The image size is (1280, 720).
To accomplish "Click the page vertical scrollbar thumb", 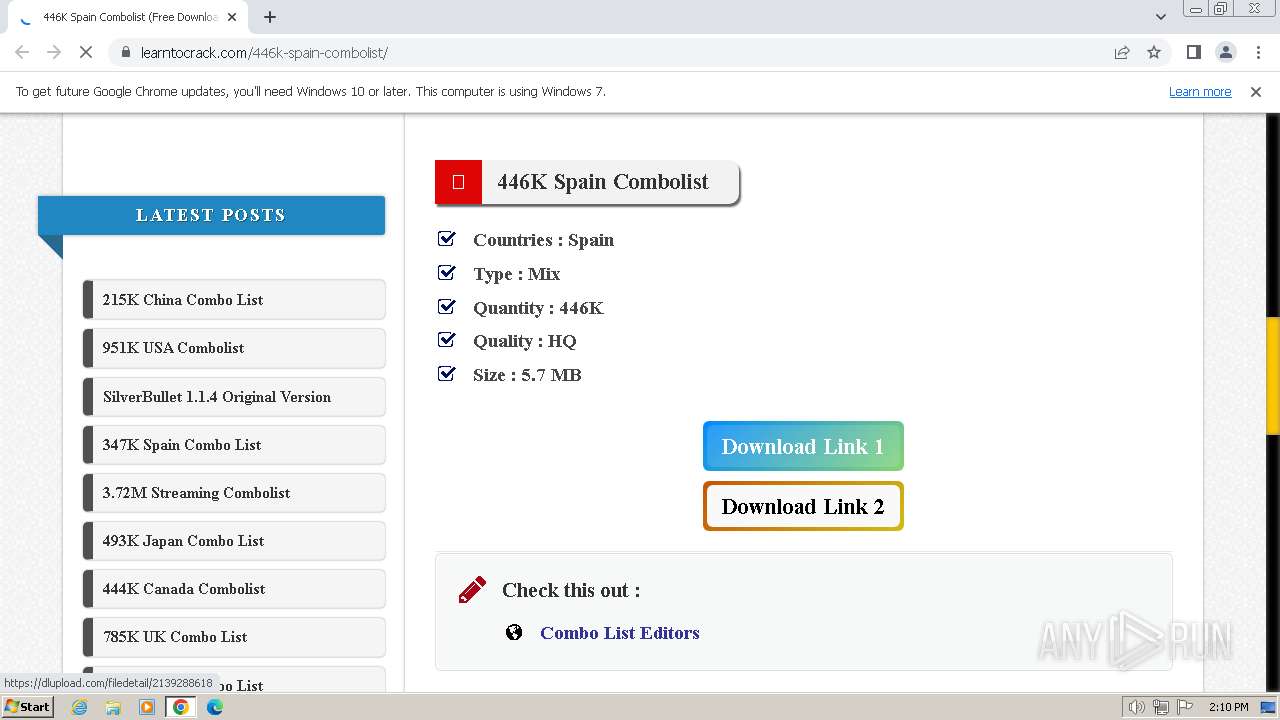I will (1273, 376).
